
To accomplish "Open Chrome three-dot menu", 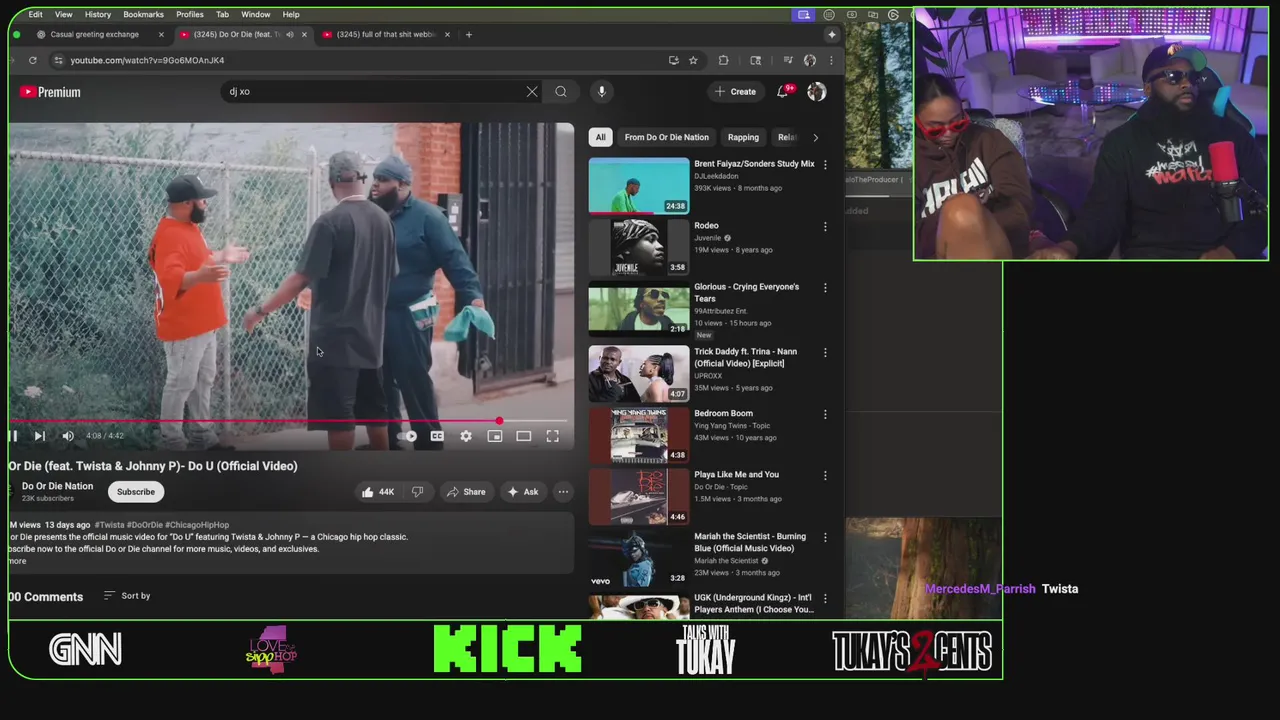I will [831, 60].
